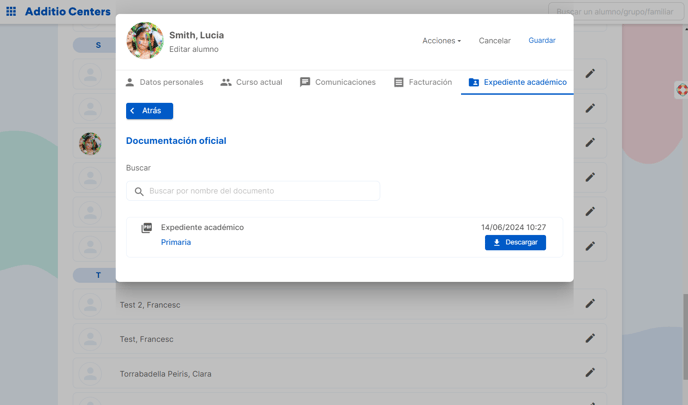This screenshot has height=405, width=688.
Task: Select the Test 2, Francesc row
Action: point(340,304)
